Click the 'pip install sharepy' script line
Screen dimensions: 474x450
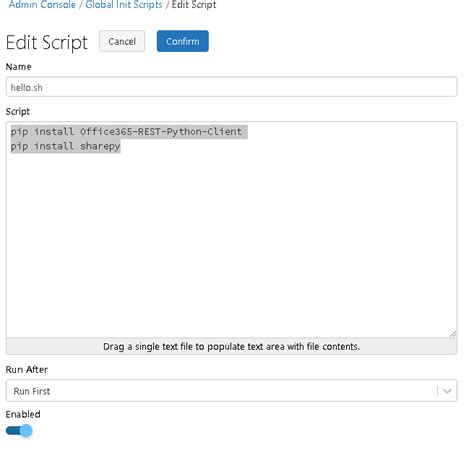point(65,146)
